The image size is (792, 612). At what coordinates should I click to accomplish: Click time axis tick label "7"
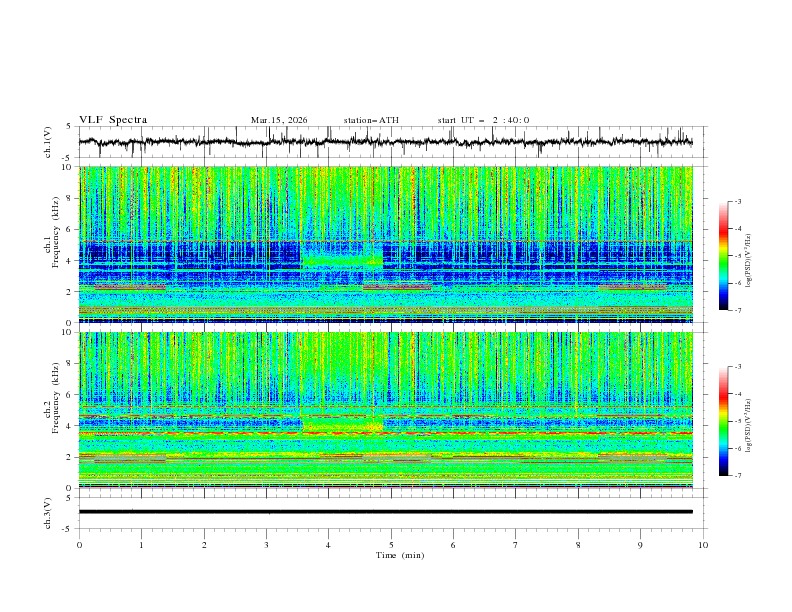click(x=516, y=545)
